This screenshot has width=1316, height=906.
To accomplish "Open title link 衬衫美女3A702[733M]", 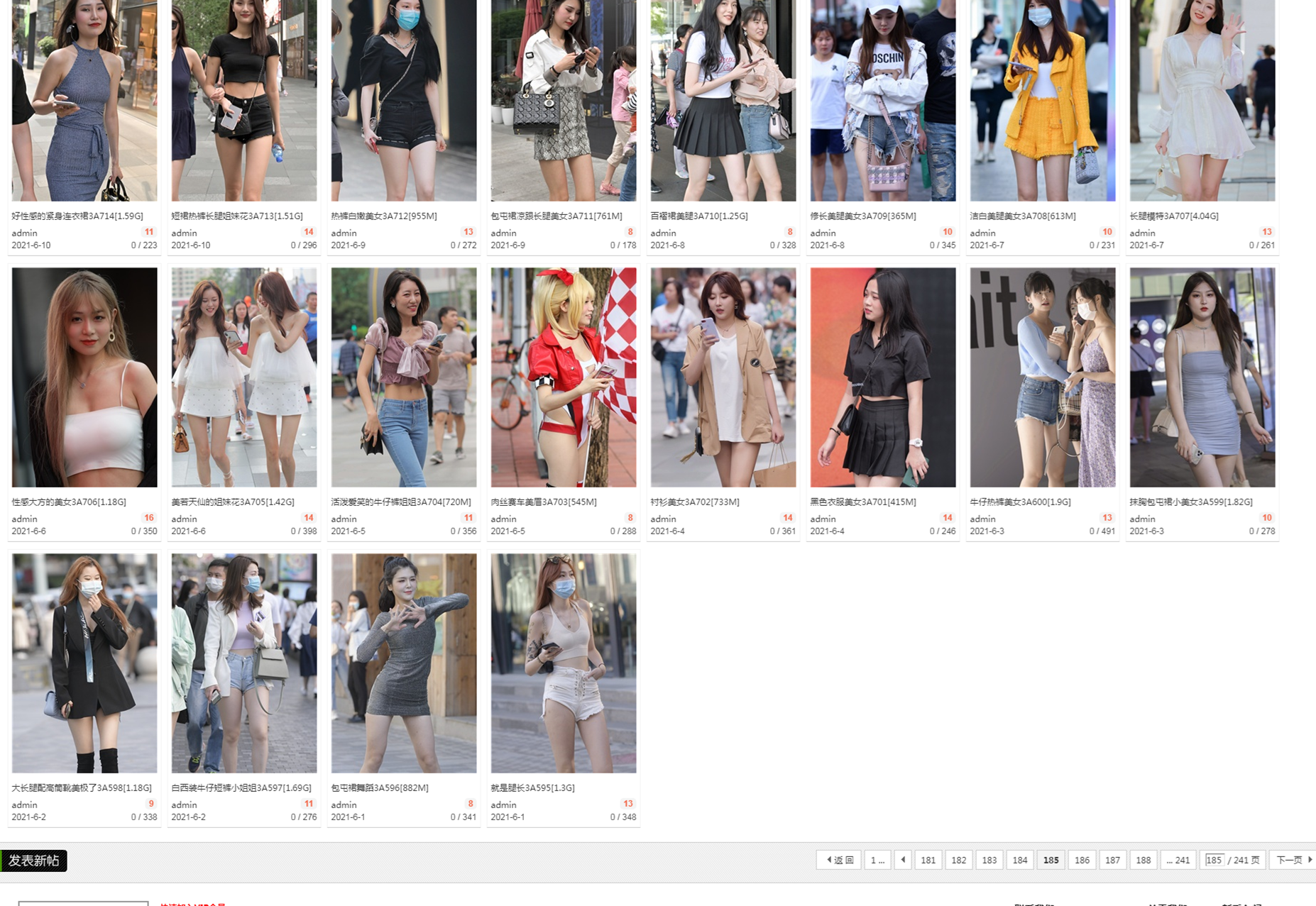I will tap(695, 502).
